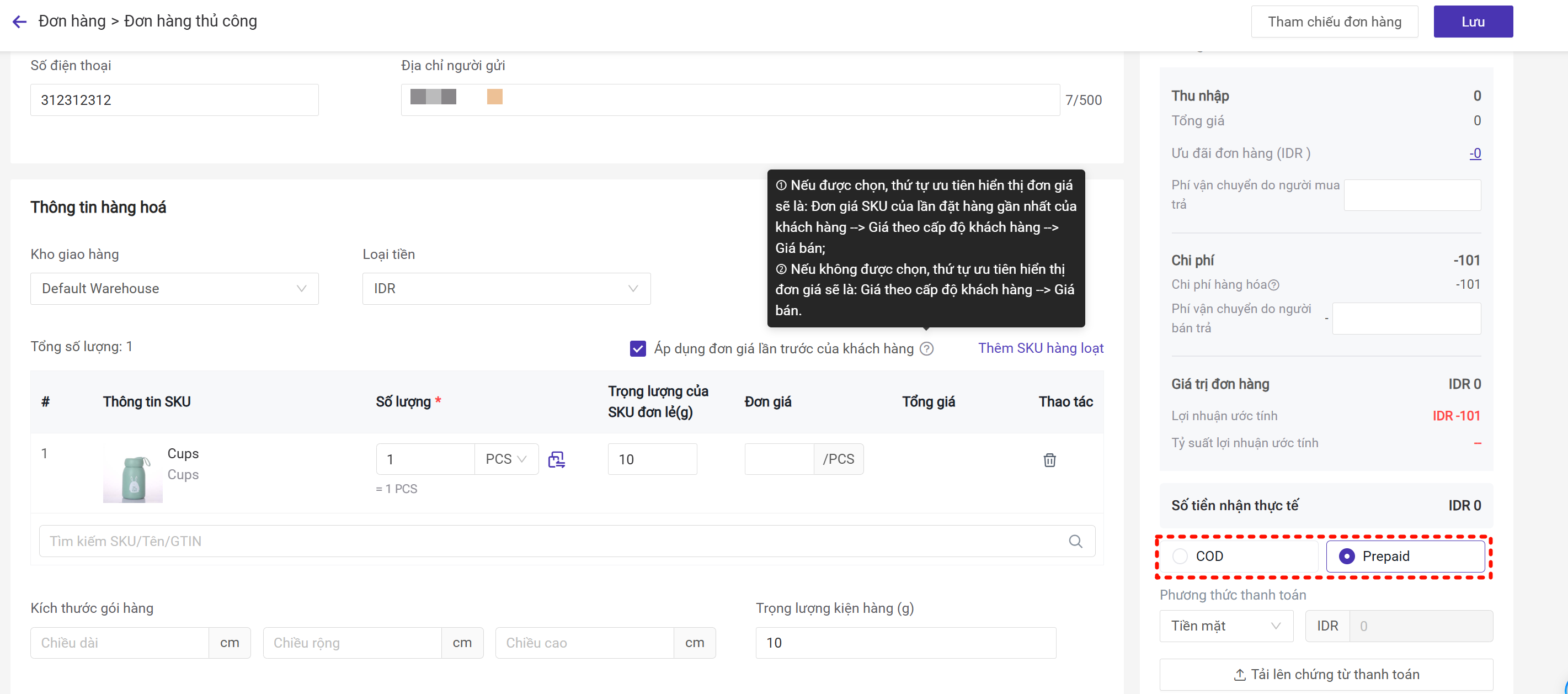This screenshot has width=1568, height=694.
Task: Click Tham chiếu đơn hàng button
Action: coord(1334,22)
